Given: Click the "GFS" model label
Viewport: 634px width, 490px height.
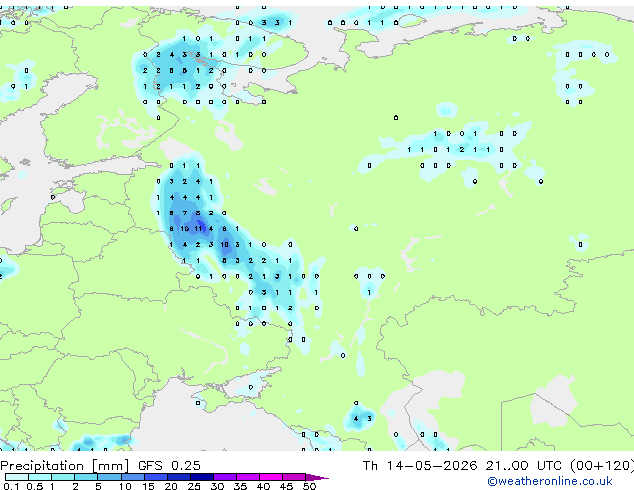Looking at the screenshot, I should 150,466.
